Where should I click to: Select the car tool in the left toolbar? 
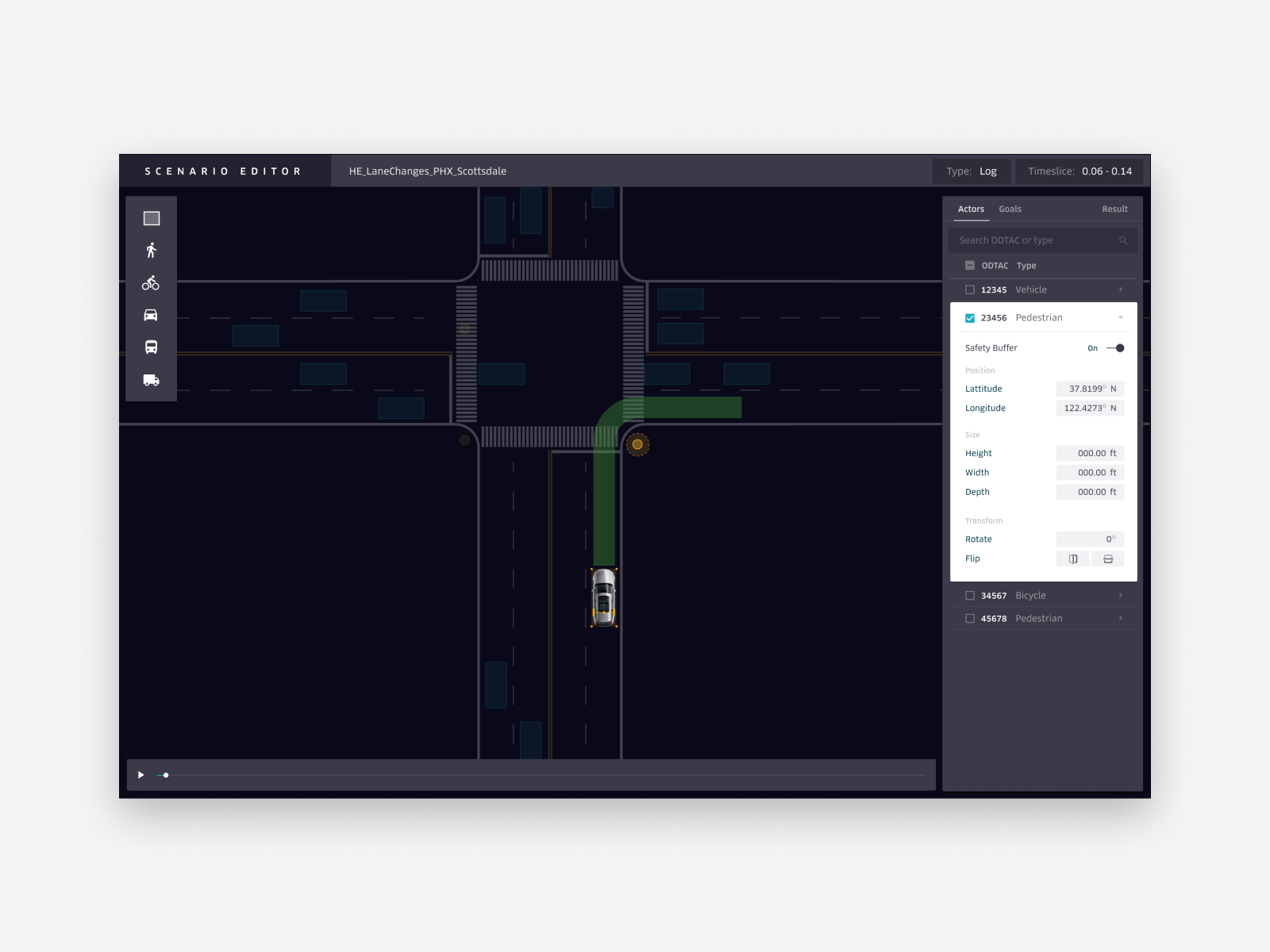tap(151, 315)
